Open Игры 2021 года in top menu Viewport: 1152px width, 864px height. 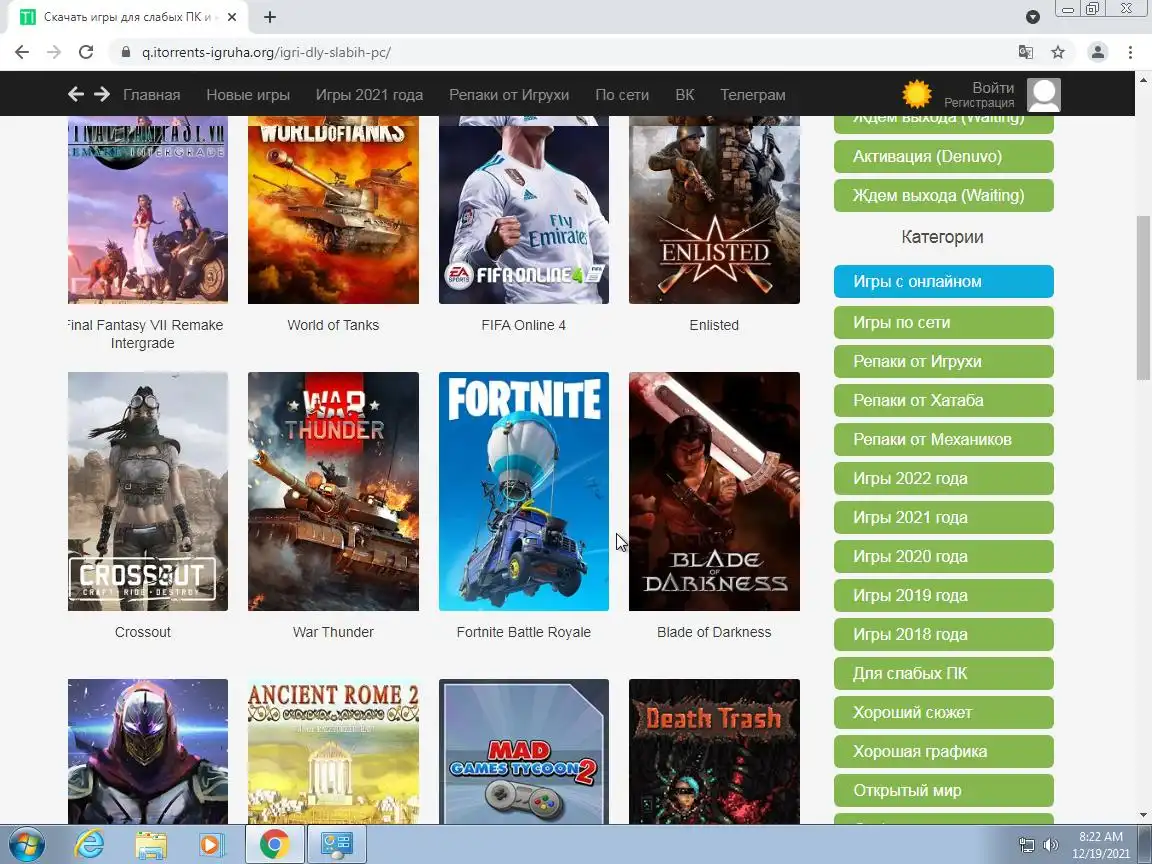click(x=369, y=95)
